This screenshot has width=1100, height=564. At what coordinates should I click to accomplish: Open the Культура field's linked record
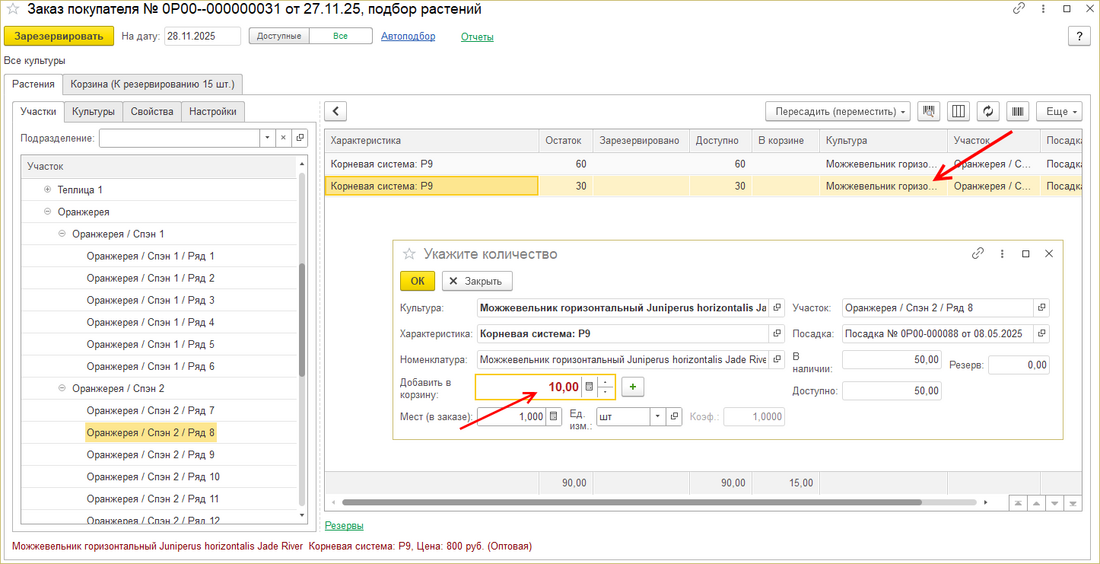[x=777, y=308]
